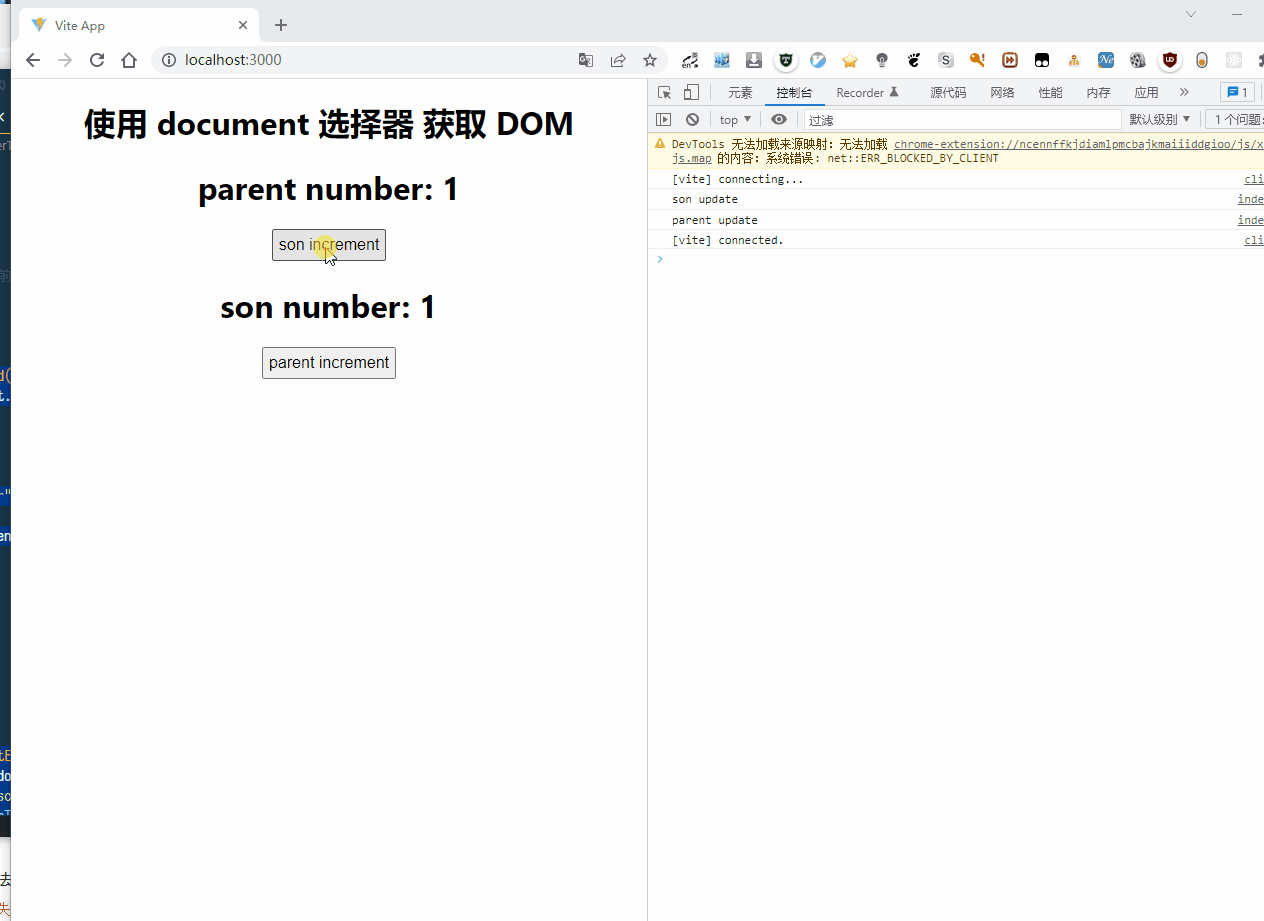
Task: Click the 1 个问题 issues button
Action: (x=1236, y=120)
